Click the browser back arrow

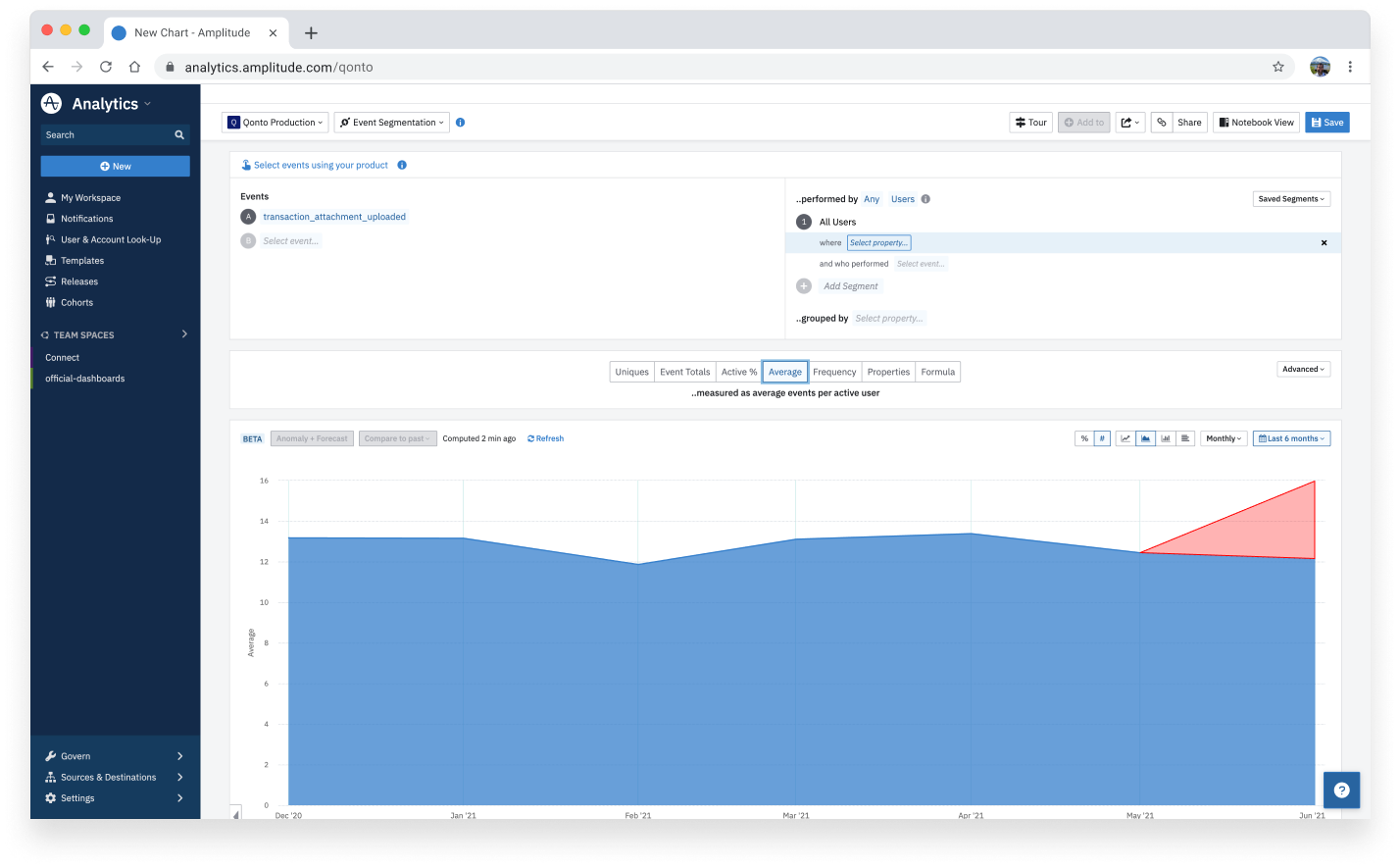coord(48,67)
